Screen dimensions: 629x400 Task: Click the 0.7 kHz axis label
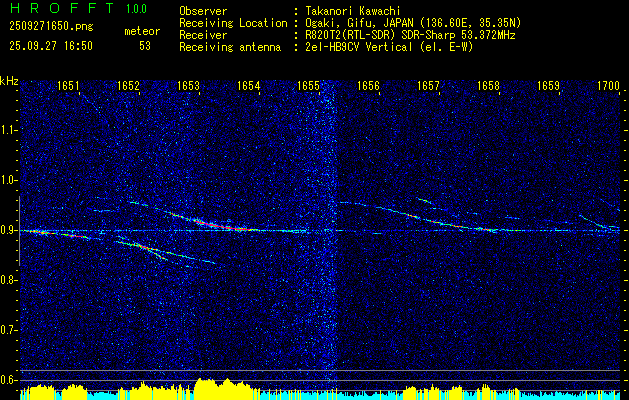point(8,330)
